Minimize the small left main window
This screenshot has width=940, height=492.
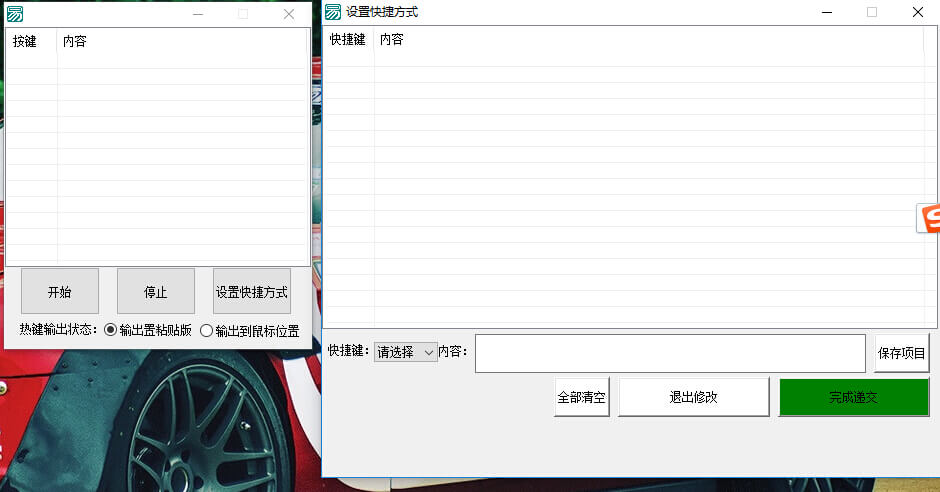point(198,14)
